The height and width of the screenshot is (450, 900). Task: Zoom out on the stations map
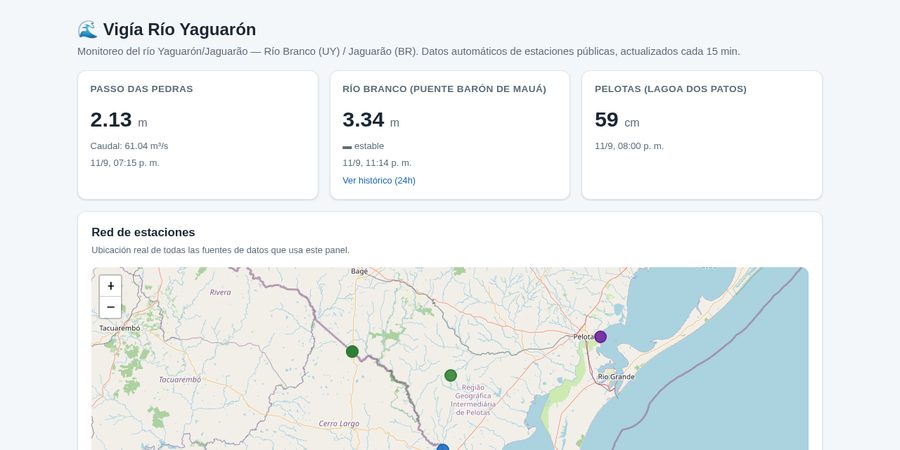click(110, 307)
